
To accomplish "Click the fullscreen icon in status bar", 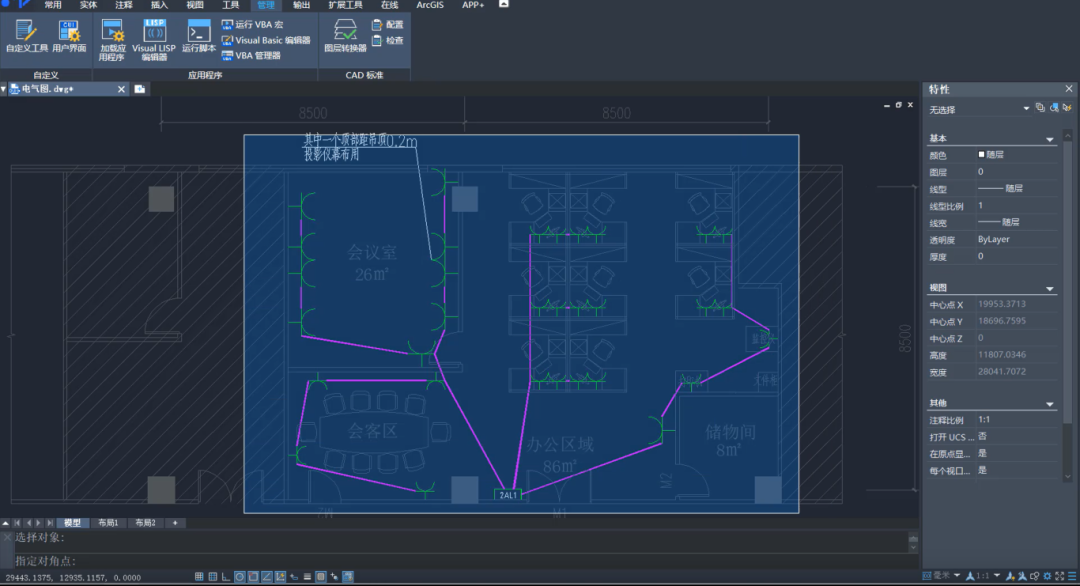I will click(x=1059, y=576).
